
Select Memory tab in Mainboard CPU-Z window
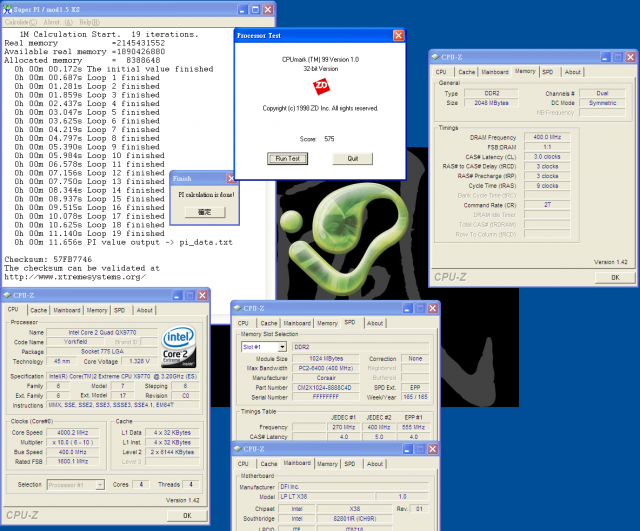click(327, 464)
